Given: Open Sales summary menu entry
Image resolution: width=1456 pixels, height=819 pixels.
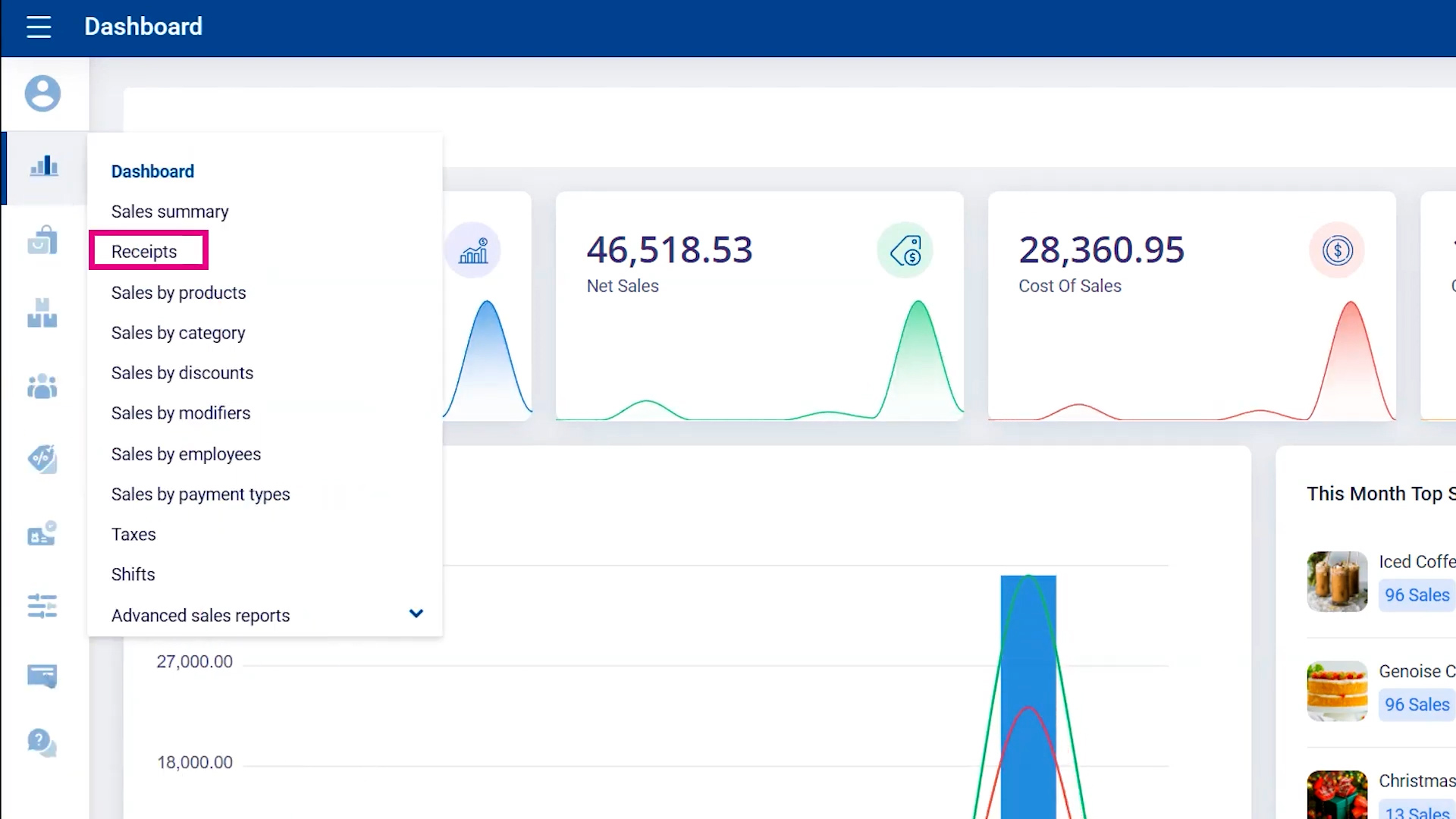Looking at the screenshot, I should pyautogui.click(x=170, y=212).
